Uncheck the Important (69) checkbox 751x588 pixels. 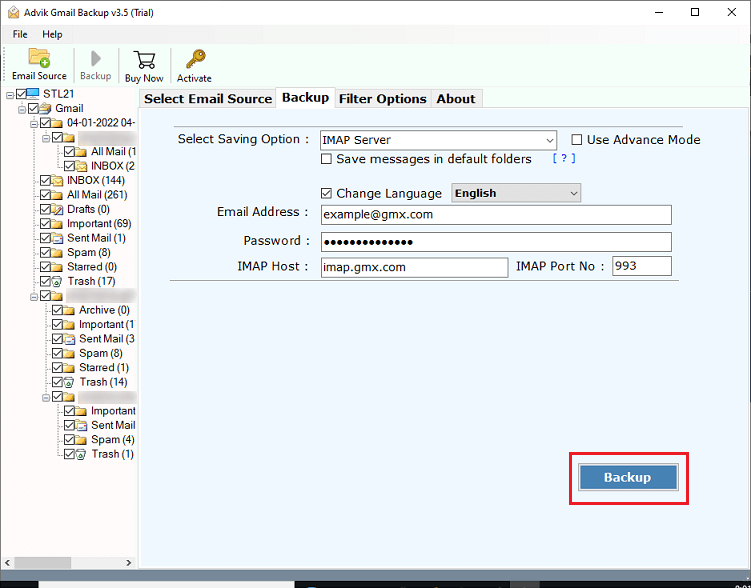pyautogui.click(x=46, y=224)
